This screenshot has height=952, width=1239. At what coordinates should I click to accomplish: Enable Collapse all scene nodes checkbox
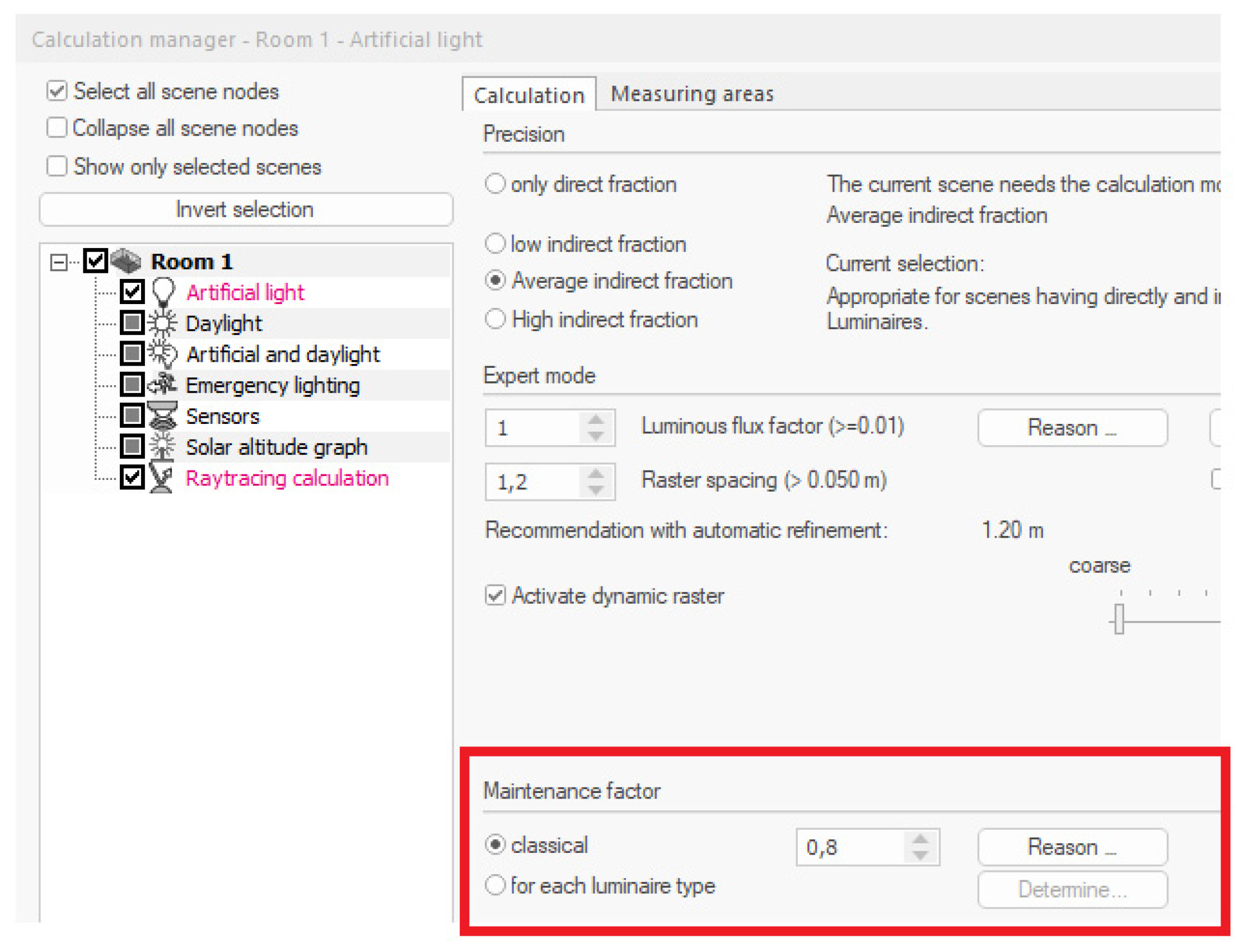(x=57, y=128)
